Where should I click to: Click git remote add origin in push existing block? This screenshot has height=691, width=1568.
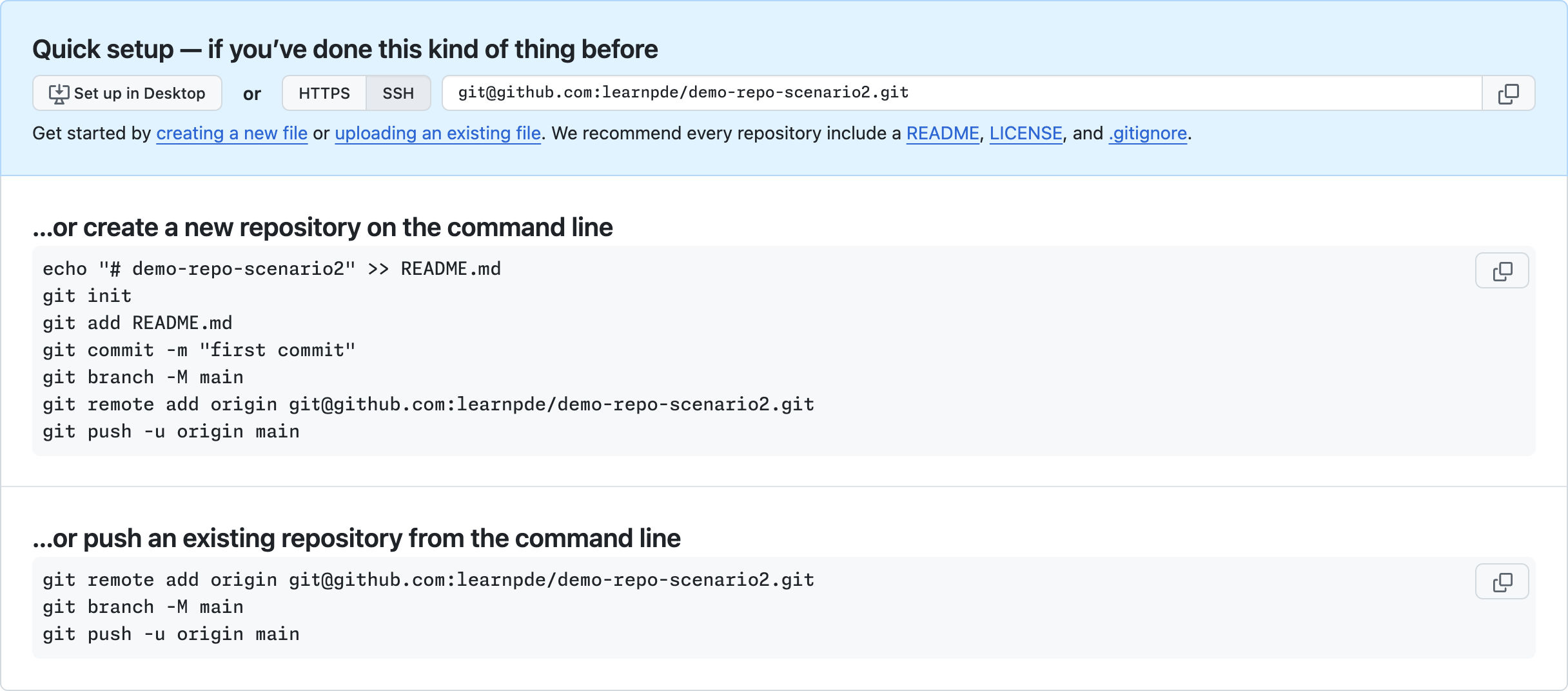[429, 579]
